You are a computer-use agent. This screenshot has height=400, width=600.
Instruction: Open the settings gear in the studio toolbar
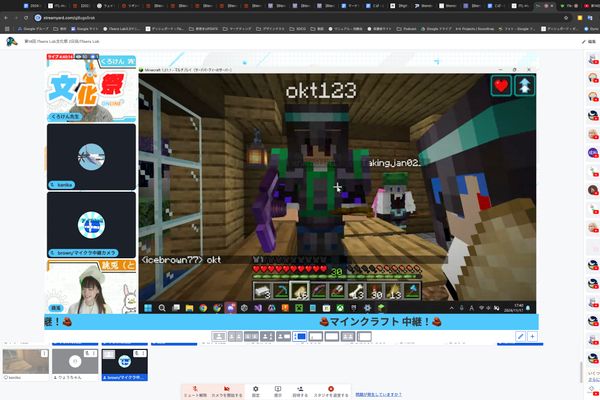click(256, 391)
